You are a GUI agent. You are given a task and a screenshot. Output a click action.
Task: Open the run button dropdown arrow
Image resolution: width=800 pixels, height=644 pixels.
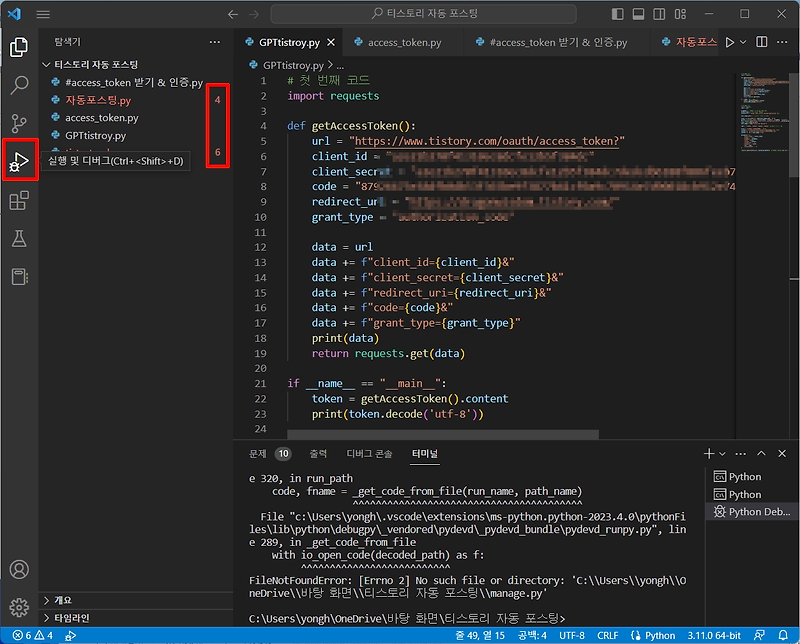point(744,42)
